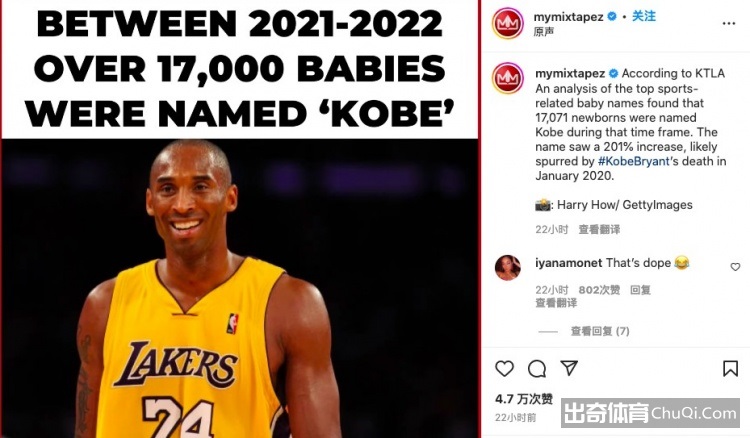Open the comment bubble icon
Viewport: 750px width, 438px height.
tap(537, 369)
